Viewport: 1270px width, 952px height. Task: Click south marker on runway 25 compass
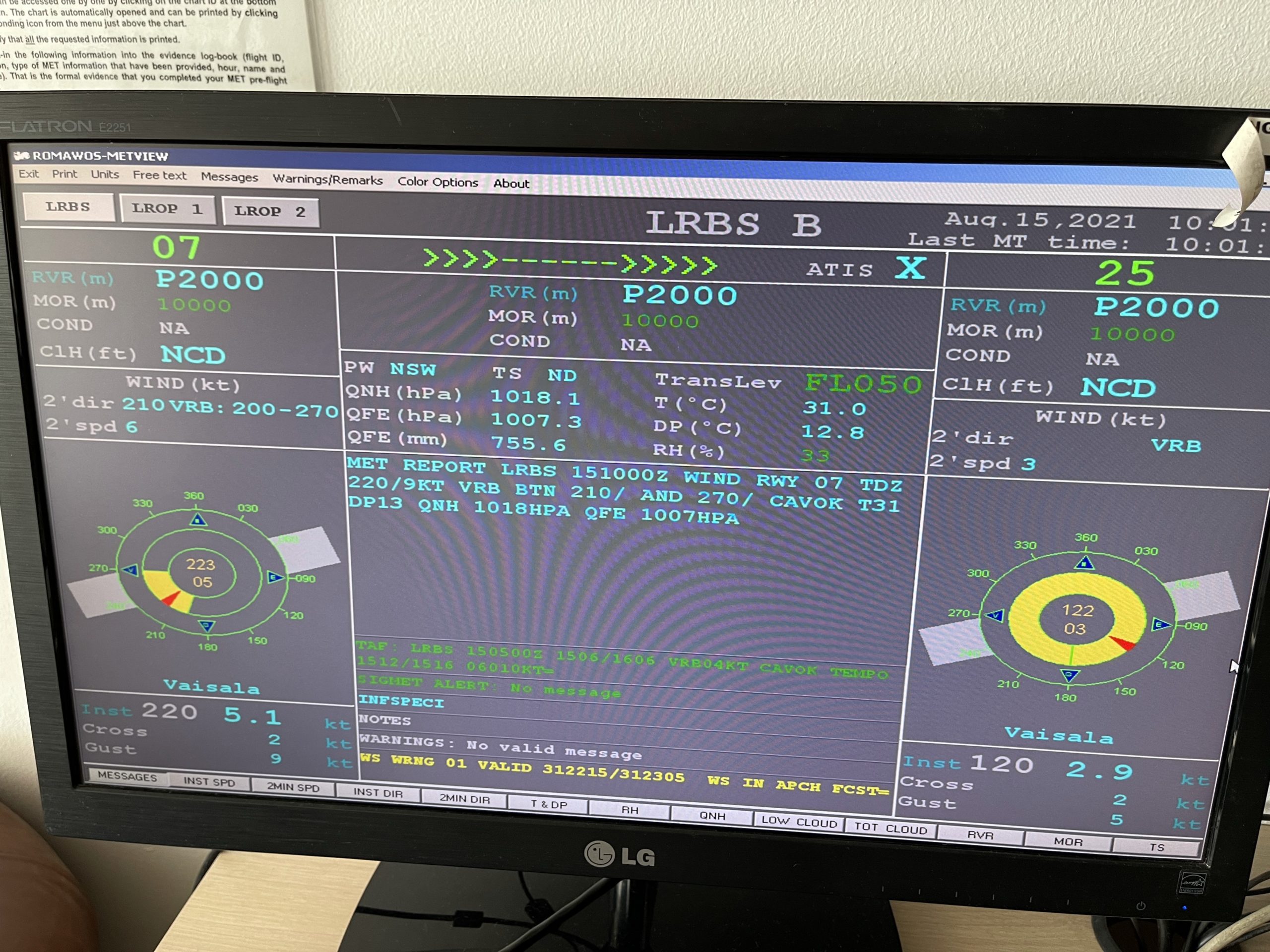tap(1070, 675)
